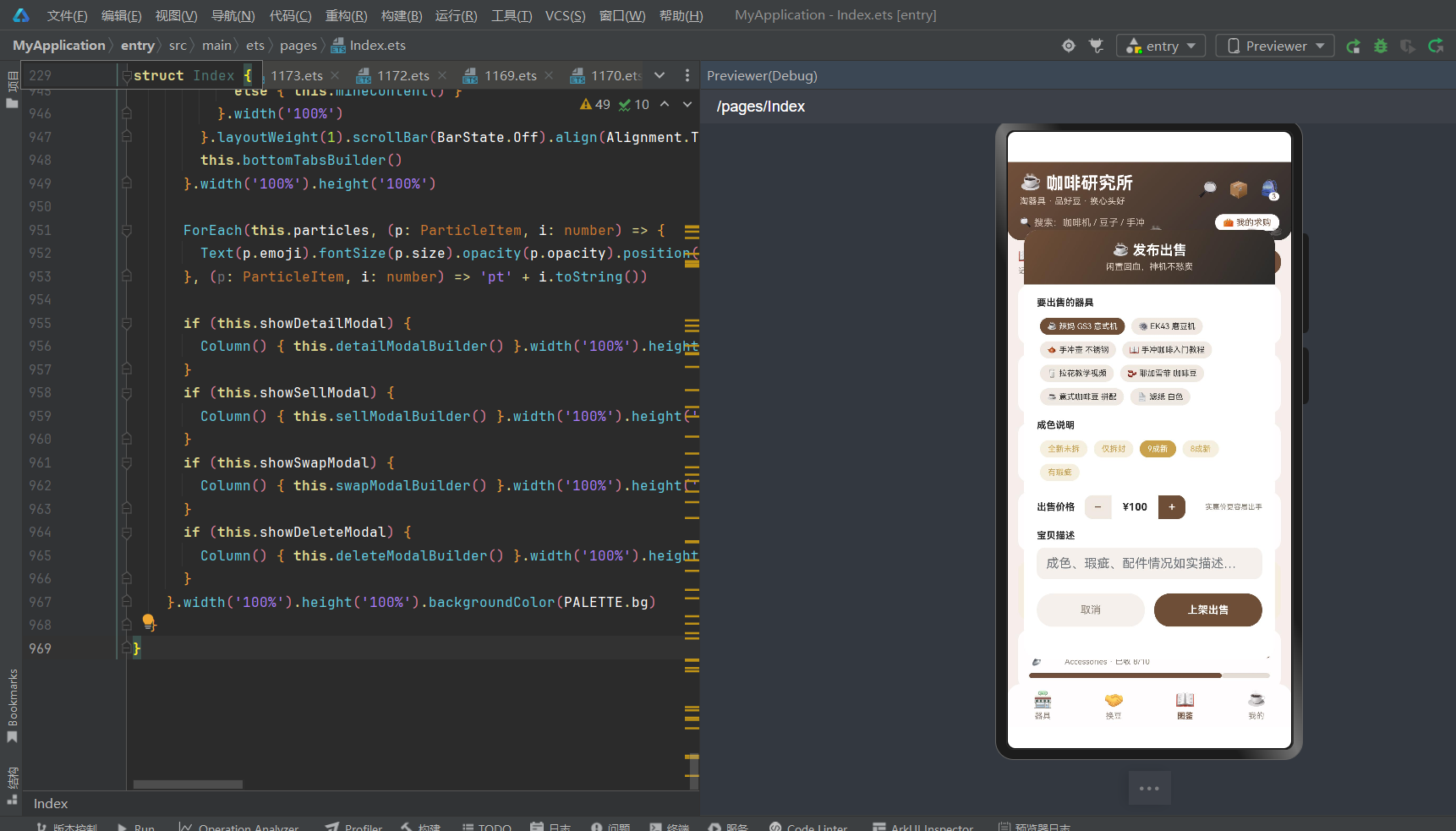Collapse code fold at line 955
The height and width of the screenshot is (831, 1456).
[x=126, y=323]
